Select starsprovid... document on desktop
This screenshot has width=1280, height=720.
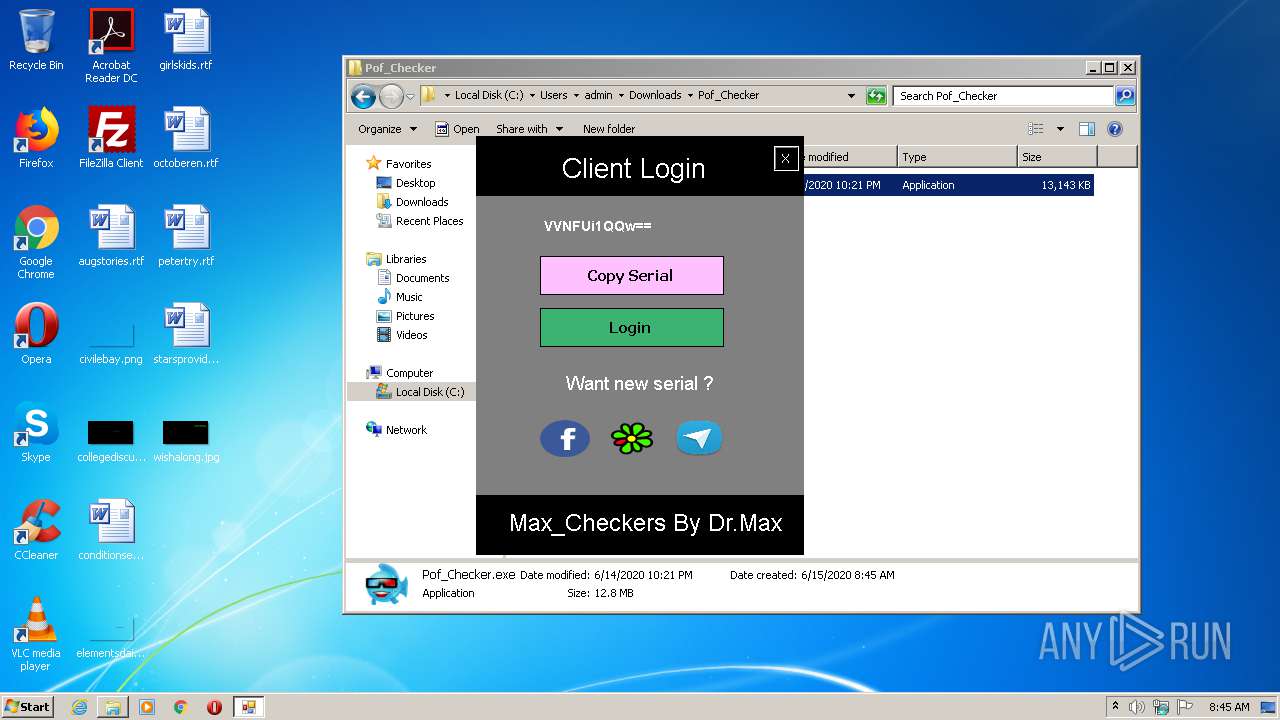coord(186,334)
